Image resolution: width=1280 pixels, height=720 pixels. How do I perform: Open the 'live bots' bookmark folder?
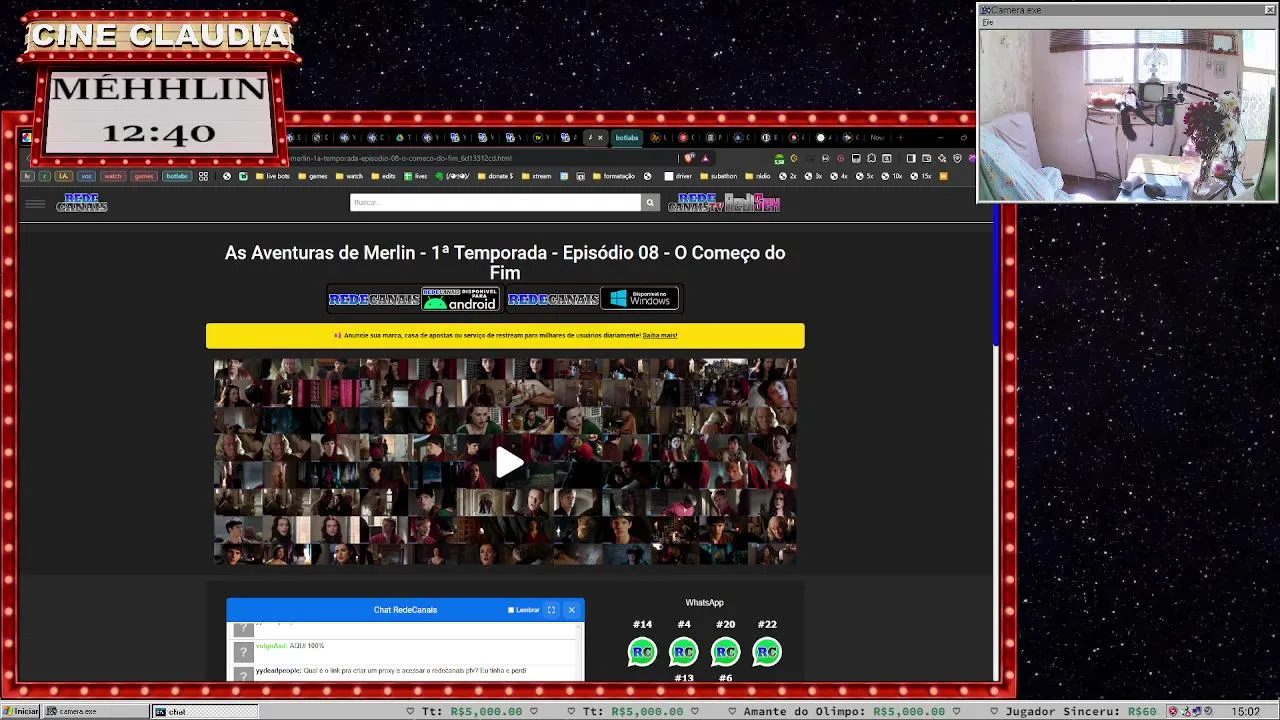point(272,176)
